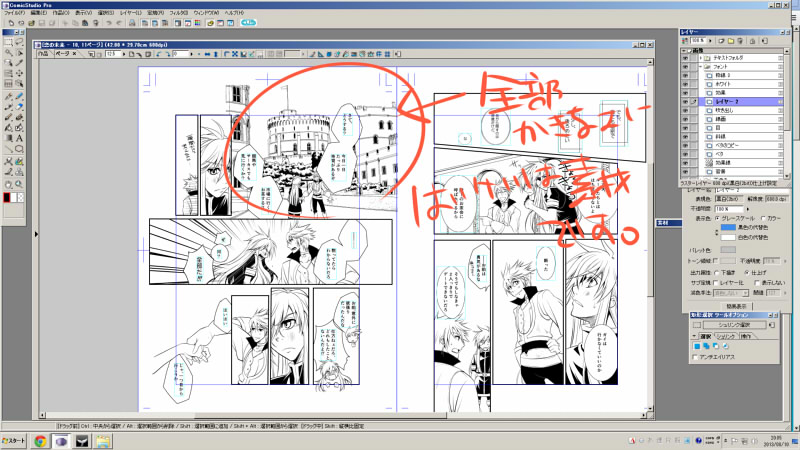Select the eraser tool
The image size is (800, 450).
tap(19, 107)
